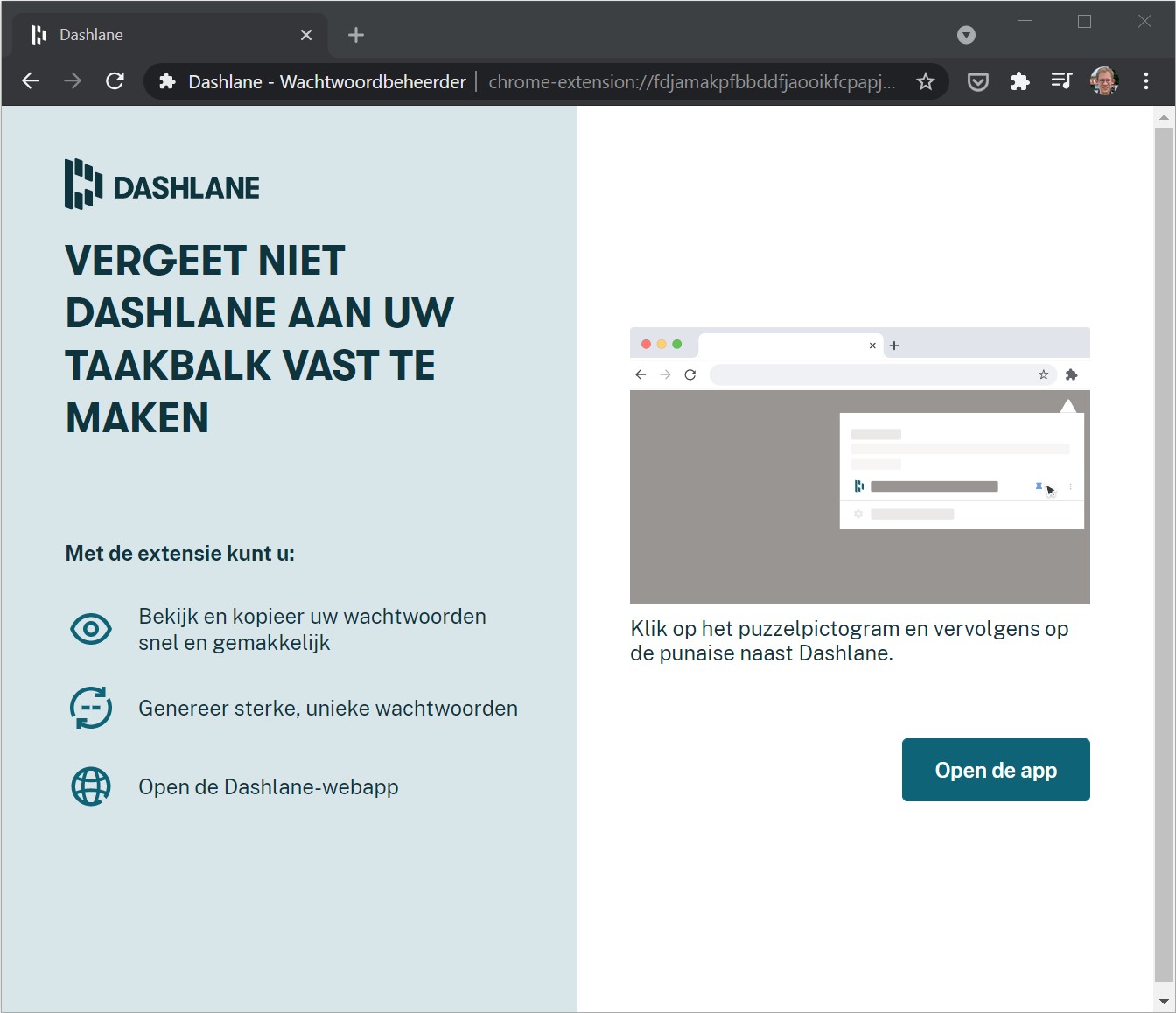Click the Dashlane logo
This screenshot has width=1176, height=1013.
162,185
